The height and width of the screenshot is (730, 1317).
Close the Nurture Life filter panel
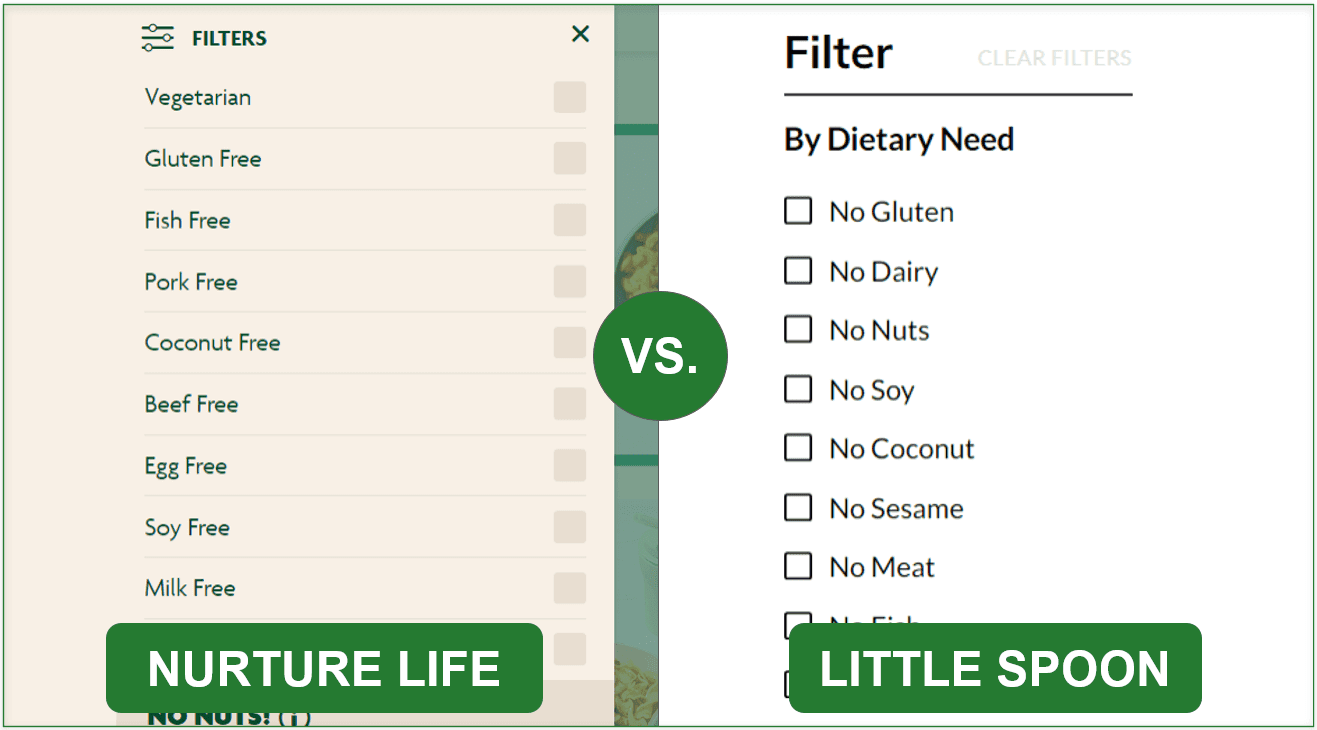click(x=580, y=33)
